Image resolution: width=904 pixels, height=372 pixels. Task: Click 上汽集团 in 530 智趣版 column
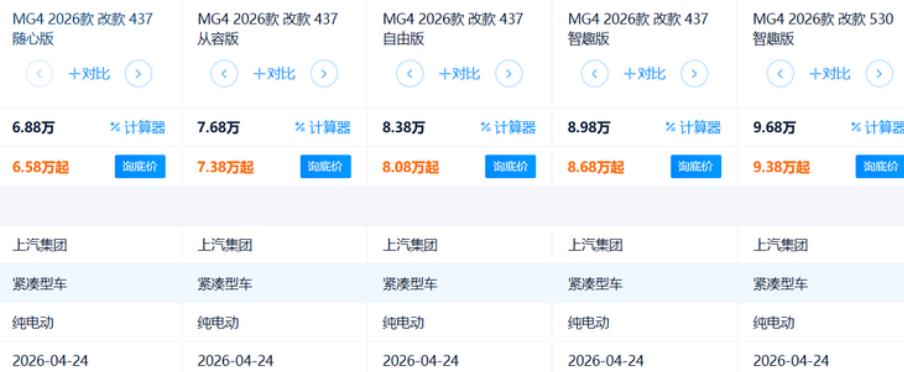[x=781, y=245]
